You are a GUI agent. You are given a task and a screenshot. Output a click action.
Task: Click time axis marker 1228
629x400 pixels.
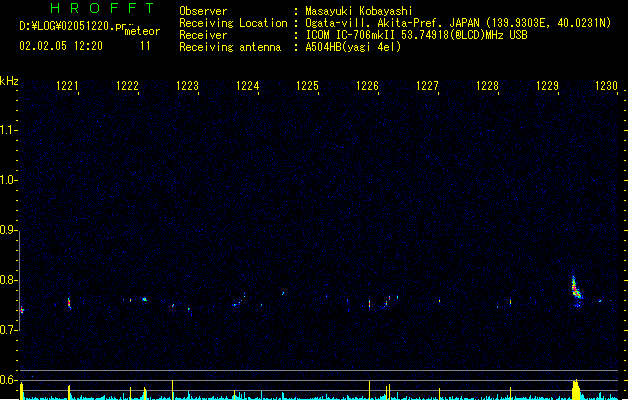[487, 86]
